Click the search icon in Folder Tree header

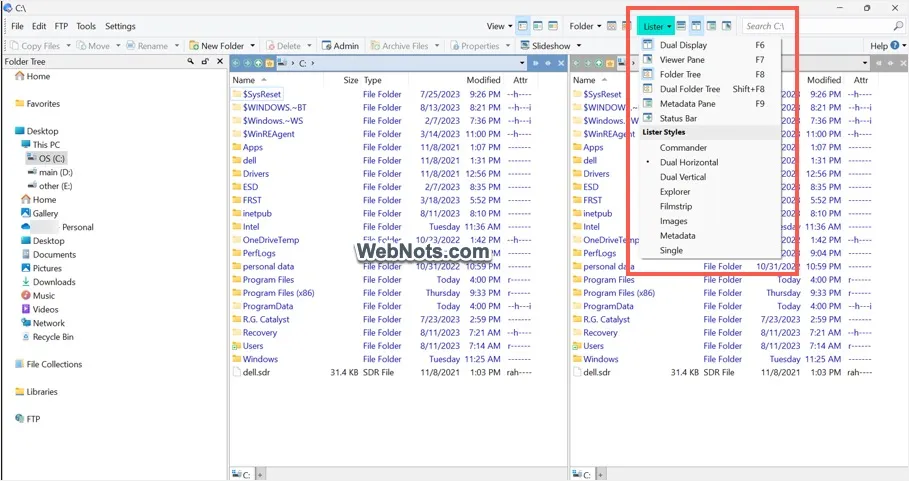coord(190,62)
